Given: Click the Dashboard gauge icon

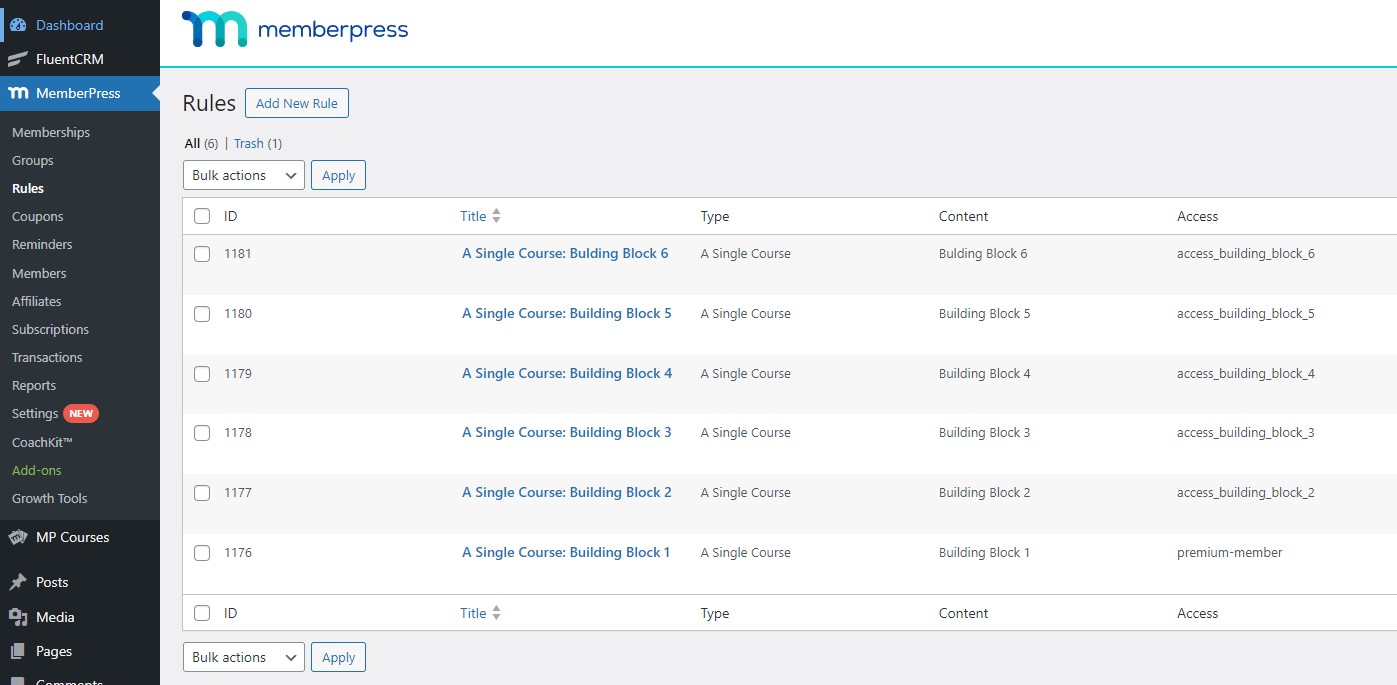Looking at the screenshot, I should 18,25.
